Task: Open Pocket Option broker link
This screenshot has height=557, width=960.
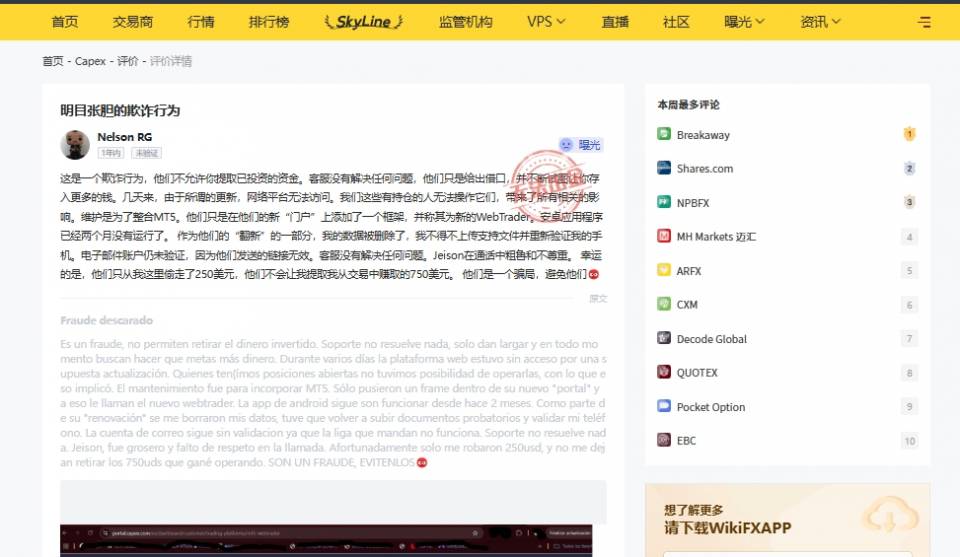Action: pyautogui.click(x=711, y=406)
